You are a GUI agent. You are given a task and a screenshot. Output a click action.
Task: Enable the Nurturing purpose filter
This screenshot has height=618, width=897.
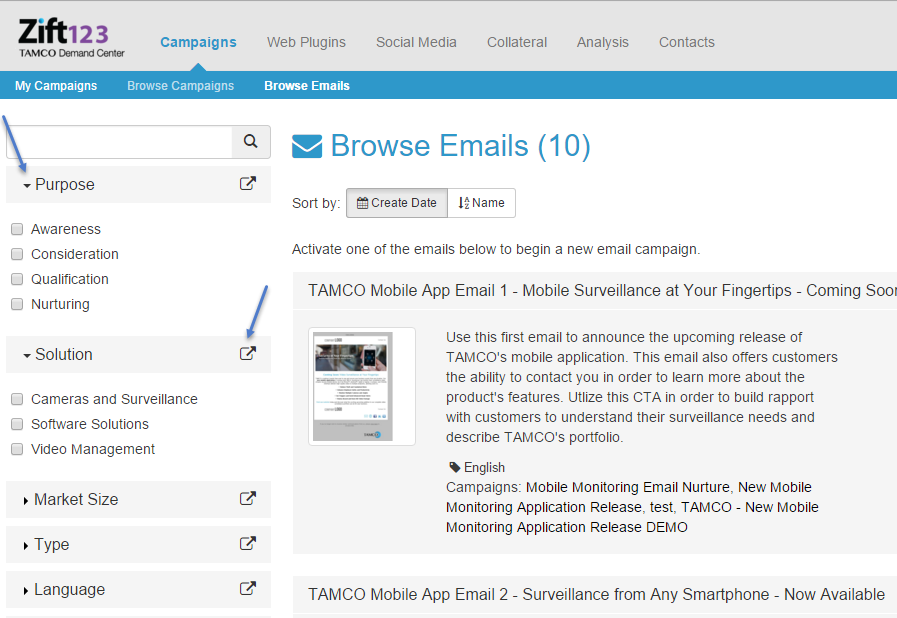pyautogui.click(x=17, y=304)
